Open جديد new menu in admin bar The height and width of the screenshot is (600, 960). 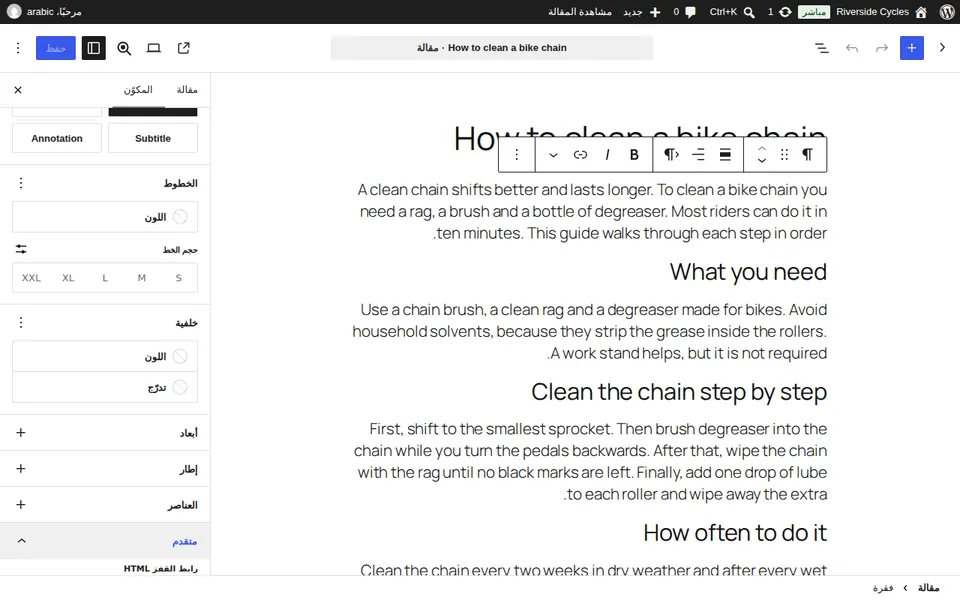pos(642,12)
